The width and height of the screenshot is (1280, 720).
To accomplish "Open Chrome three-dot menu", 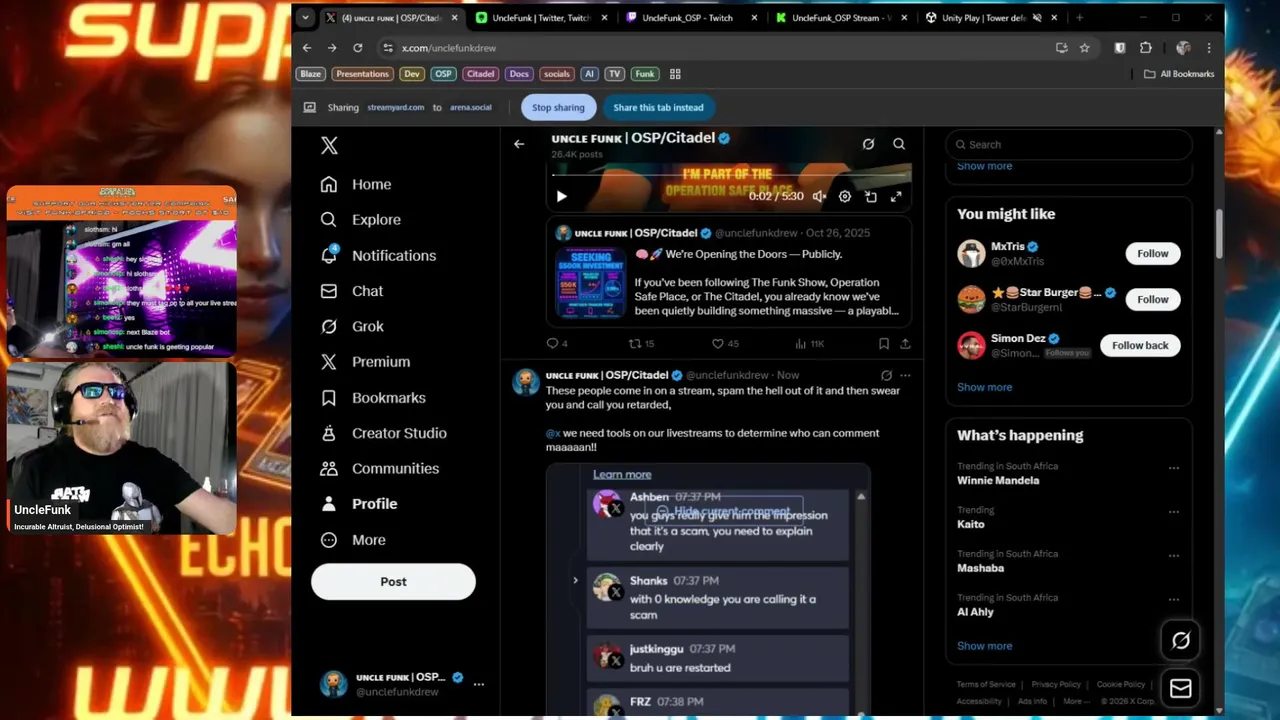I will [x=1209, y=48].
